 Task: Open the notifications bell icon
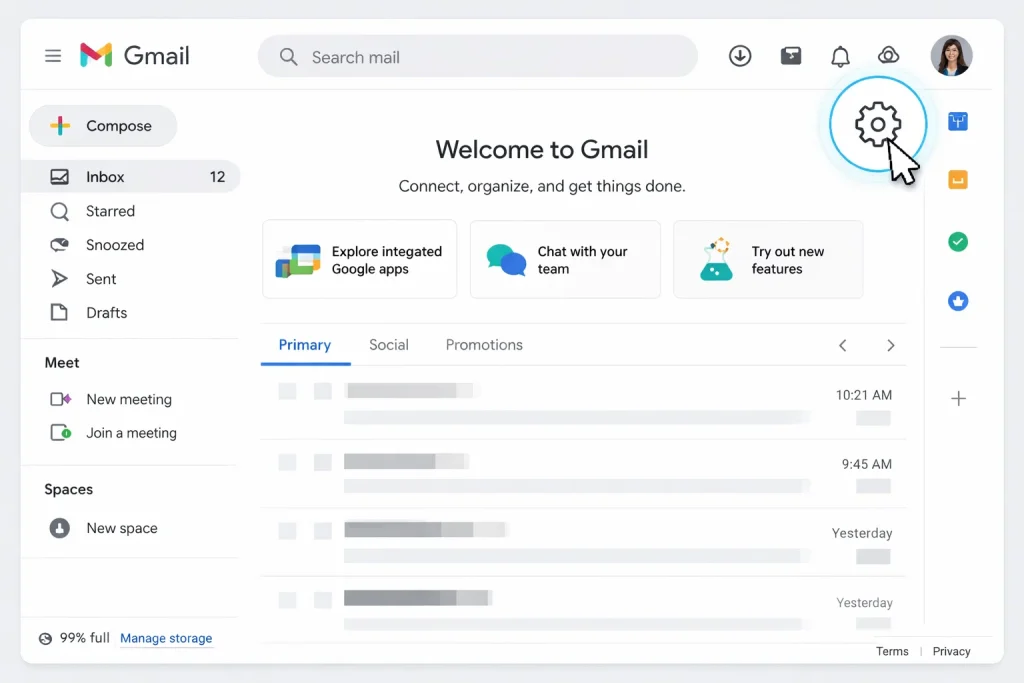coord(840,56)
